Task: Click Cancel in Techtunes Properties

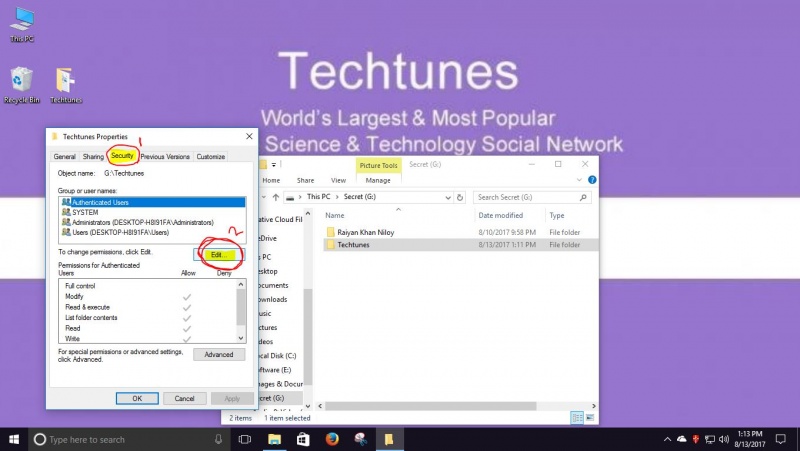Action: click(184, 398)
